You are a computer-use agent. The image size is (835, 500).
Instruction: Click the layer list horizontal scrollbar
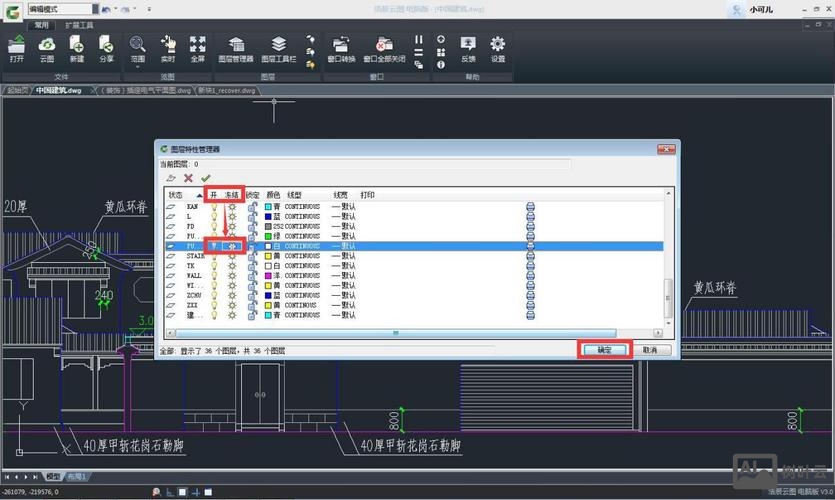(396, 333)
